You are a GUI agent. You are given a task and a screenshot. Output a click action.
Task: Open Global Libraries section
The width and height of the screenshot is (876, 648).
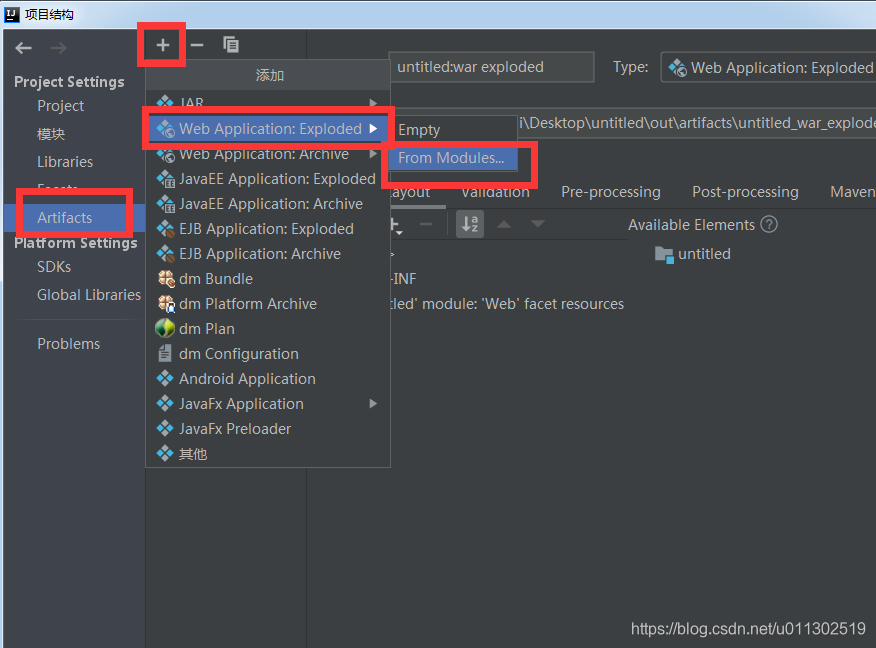coord(89,294)
